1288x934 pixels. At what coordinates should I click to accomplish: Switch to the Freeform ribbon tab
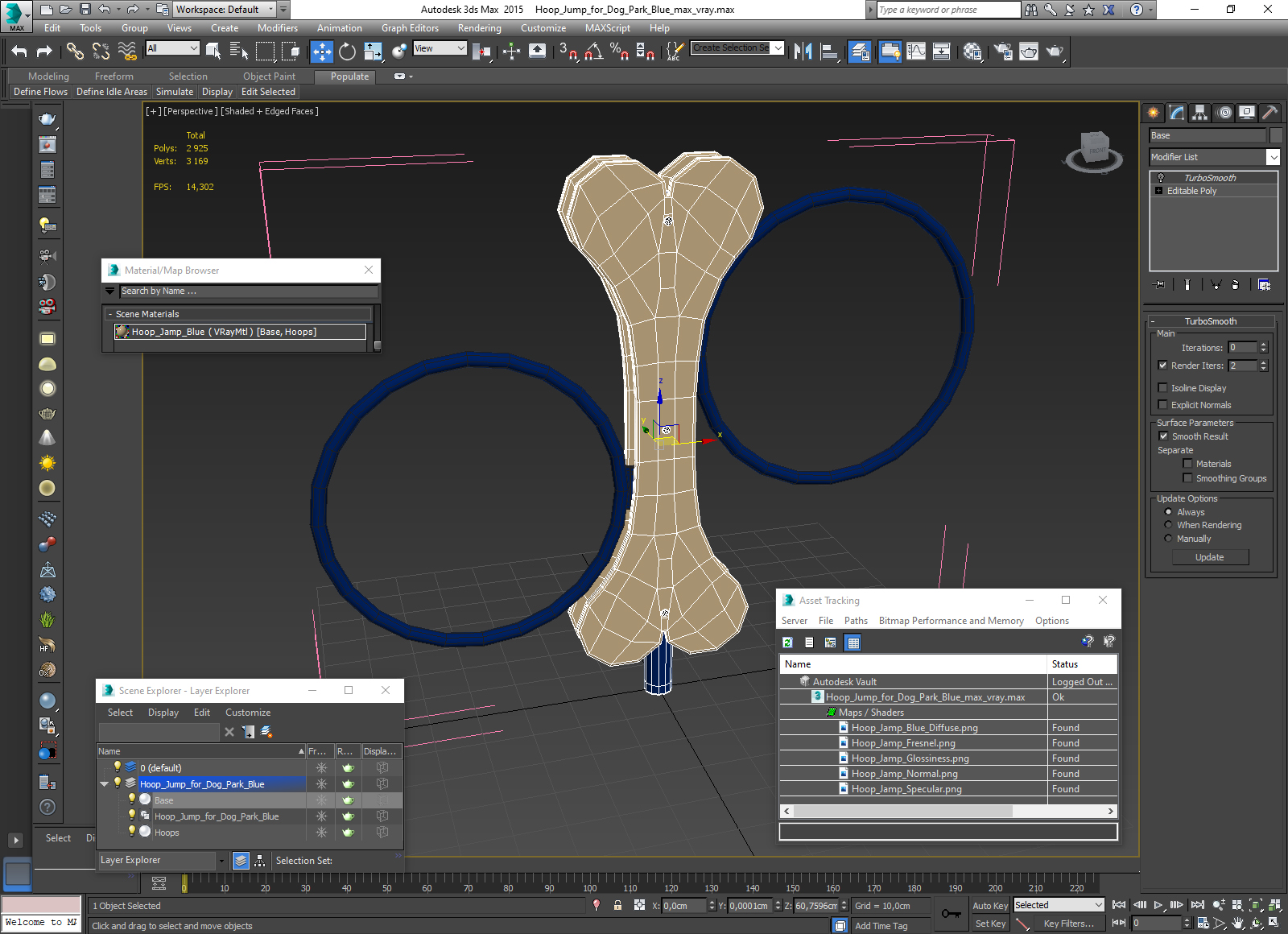pos(114,76)
